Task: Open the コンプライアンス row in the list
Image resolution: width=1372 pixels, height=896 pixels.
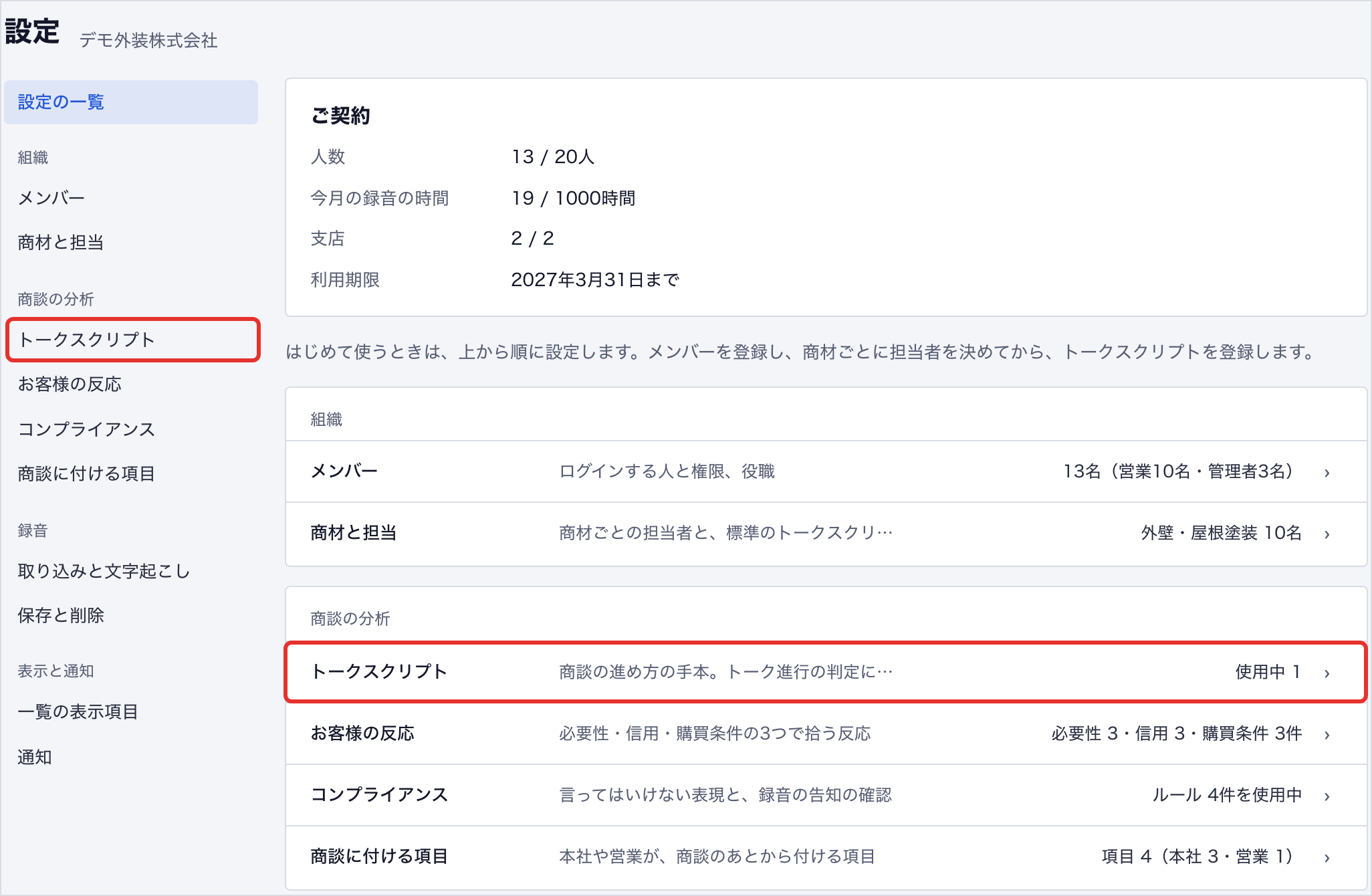Action: pos(826,795)
